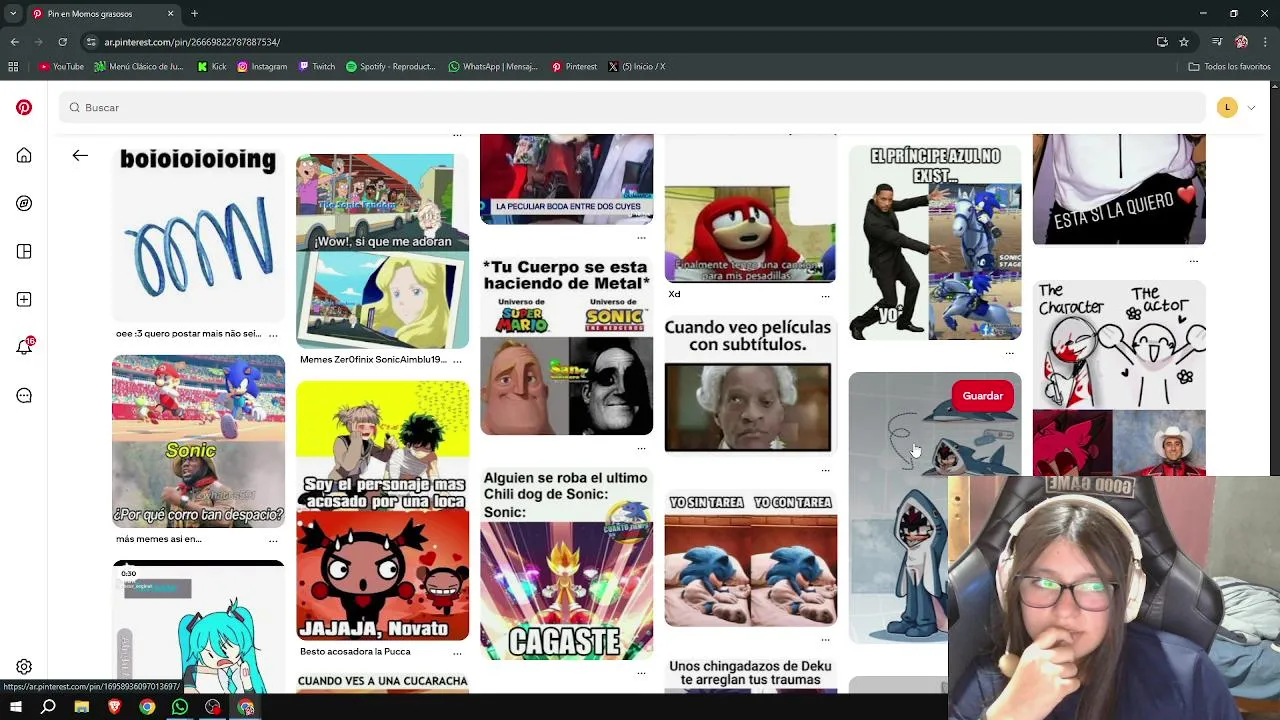
Task: Click the browser back button
Action: (x=14, y=42)
